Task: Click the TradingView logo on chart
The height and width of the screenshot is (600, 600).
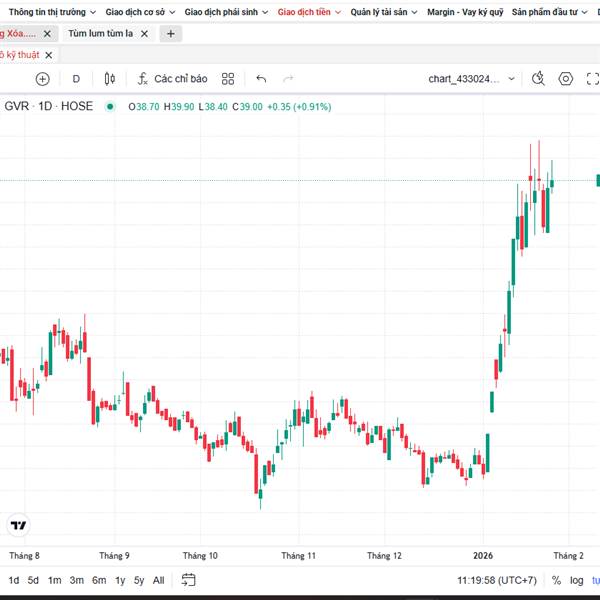Action: pos(18,525)
